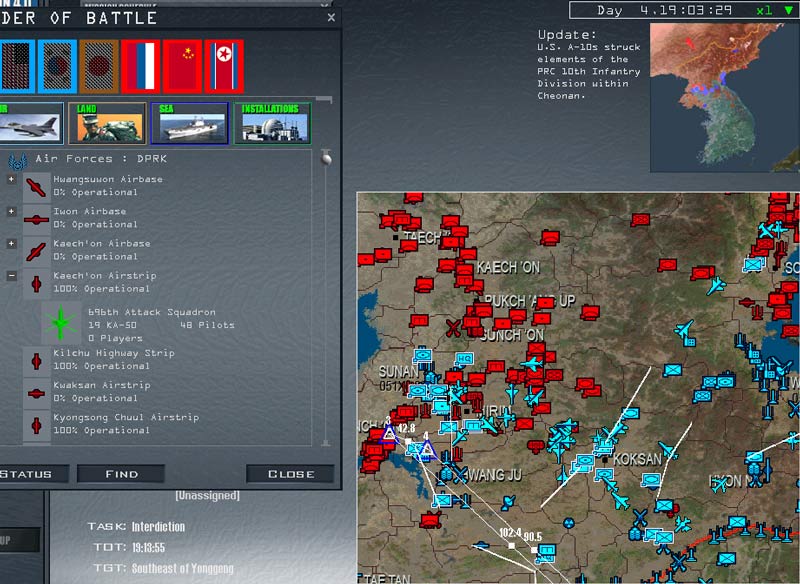The height and width of the screenshot is (584, 800).
Task: Click the Find button
Action: point(121,474)
